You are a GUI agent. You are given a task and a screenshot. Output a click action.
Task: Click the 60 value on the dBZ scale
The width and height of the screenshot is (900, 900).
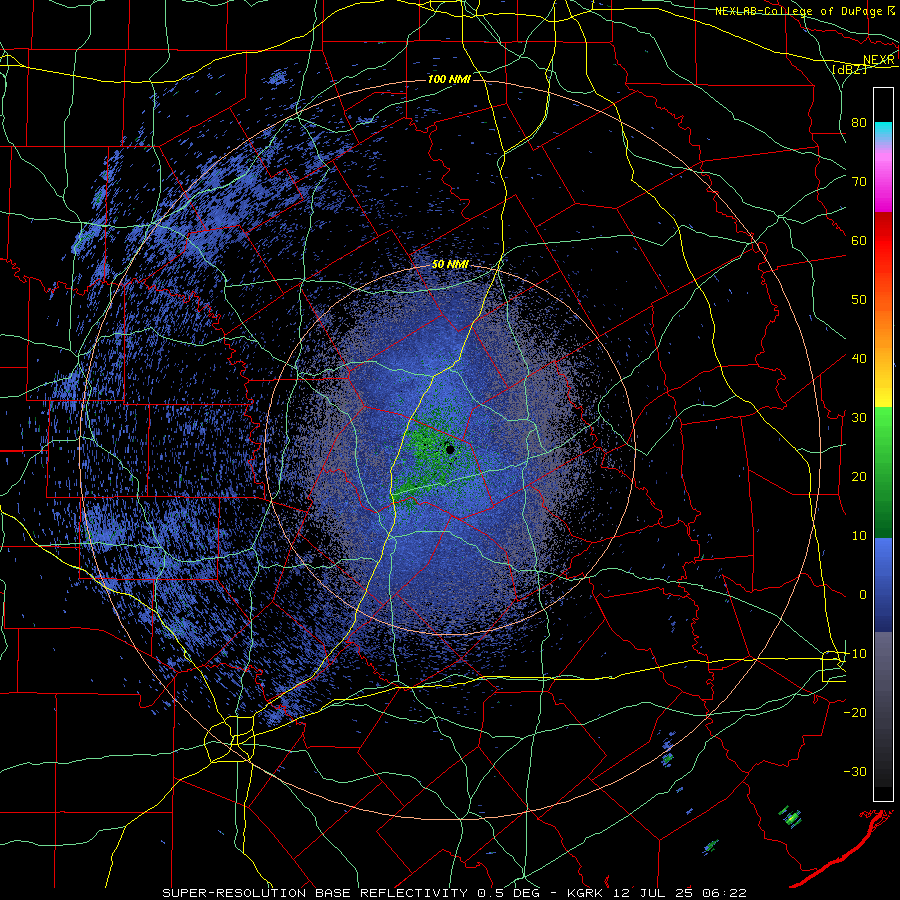(x=859, y=240)
